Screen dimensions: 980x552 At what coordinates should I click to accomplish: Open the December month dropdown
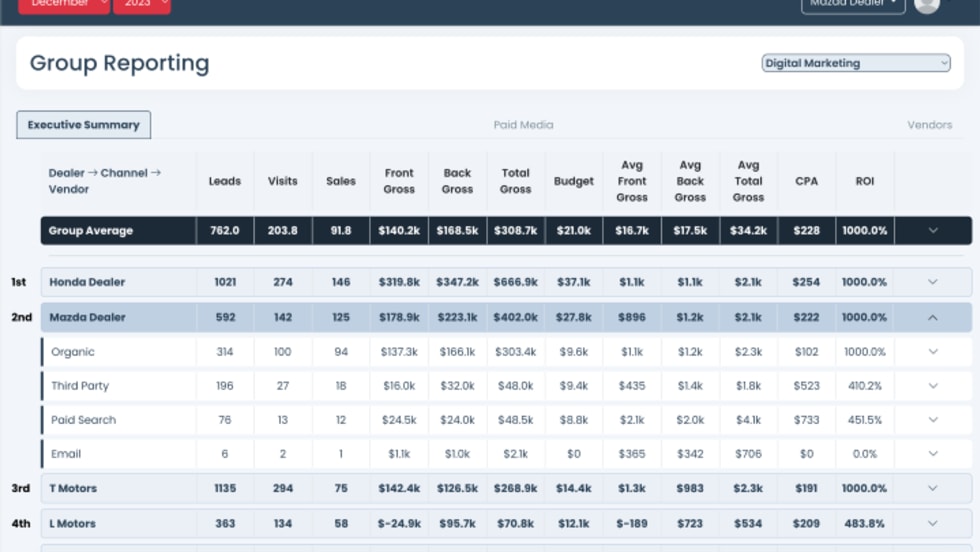64,5
